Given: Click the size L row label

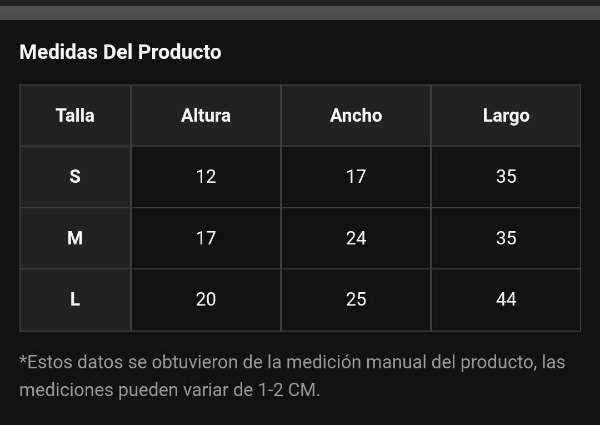Looking at the screenshot, I should 75,300.
